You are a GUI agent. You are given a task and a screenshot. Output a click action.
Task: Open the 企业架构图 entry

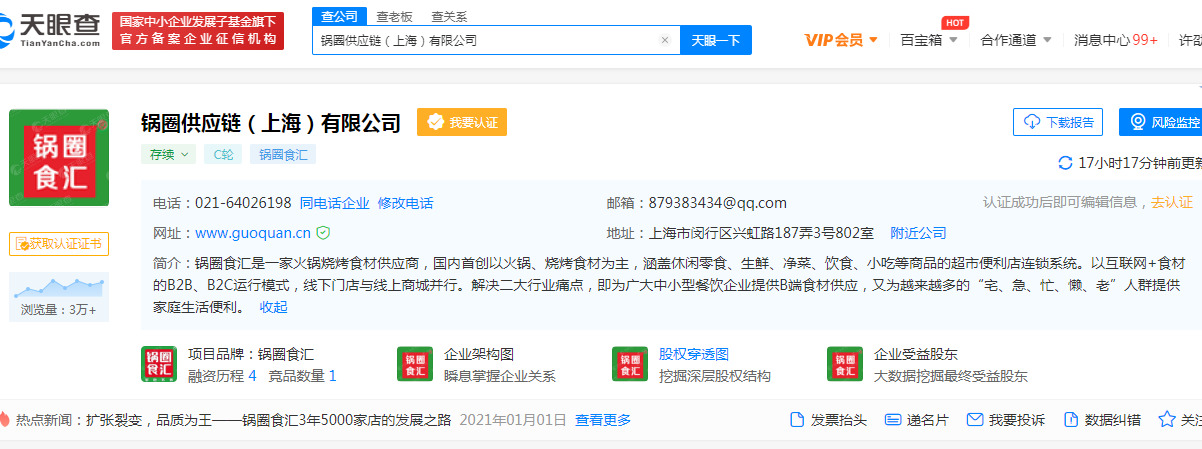(478, 354)
